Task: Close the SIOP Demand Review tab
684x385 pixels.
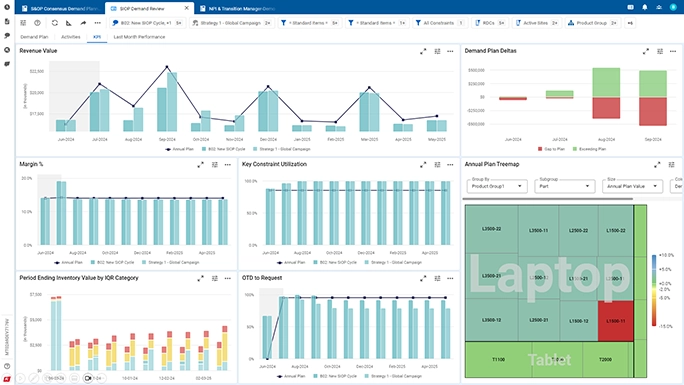Action: [x=187, y=8]
